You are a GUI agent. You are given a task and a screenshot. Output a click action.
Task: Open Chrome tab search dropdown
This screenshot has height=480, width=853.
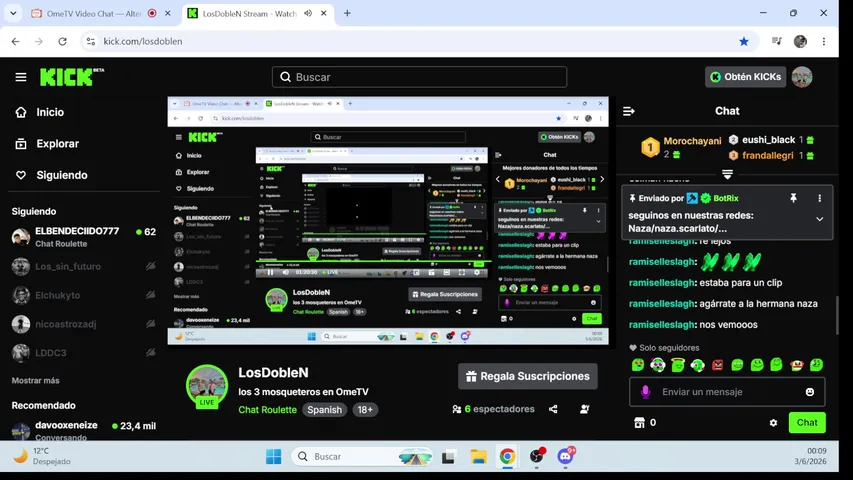(13, 14)
